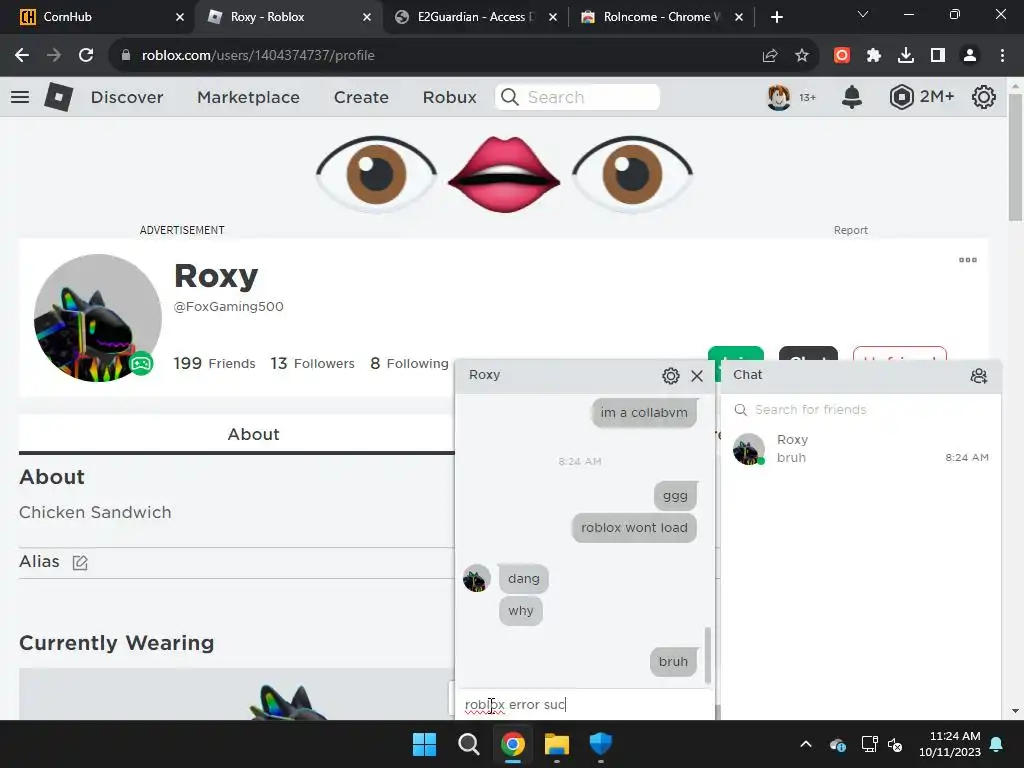This screenshot has height=768, width=1024.
Task: Open Roxy conversation in Chat list
Action: pos(860,449)
